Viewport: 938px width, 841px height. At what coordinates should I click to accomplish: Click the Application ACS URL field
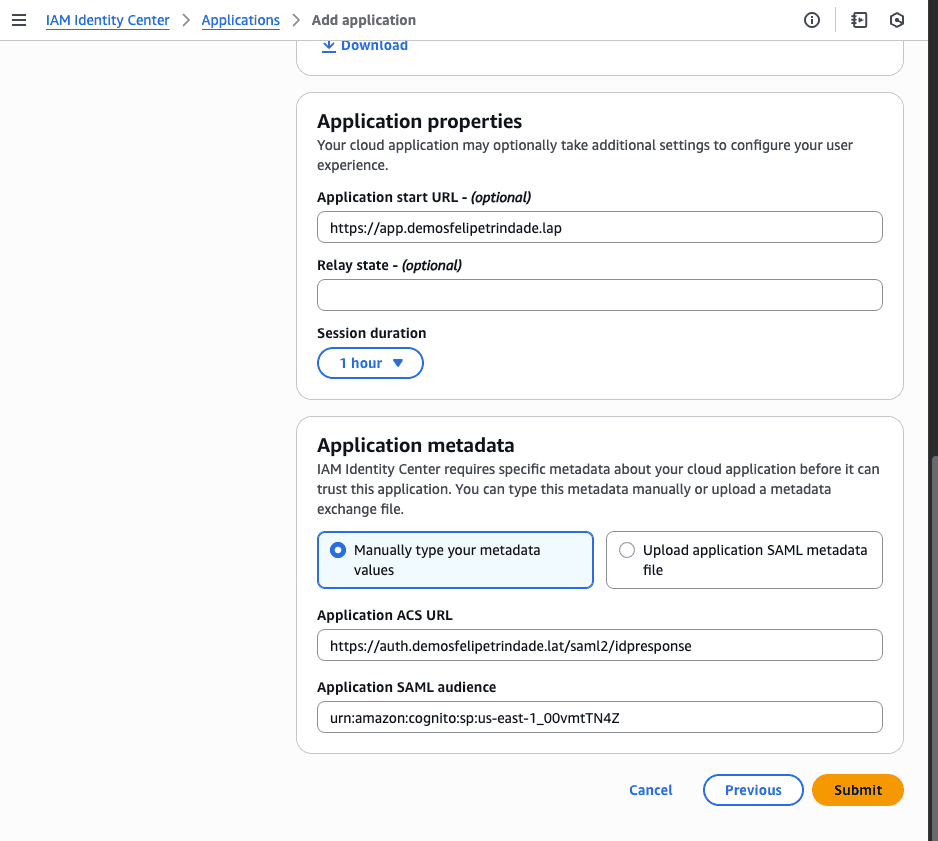pos(599,646)
